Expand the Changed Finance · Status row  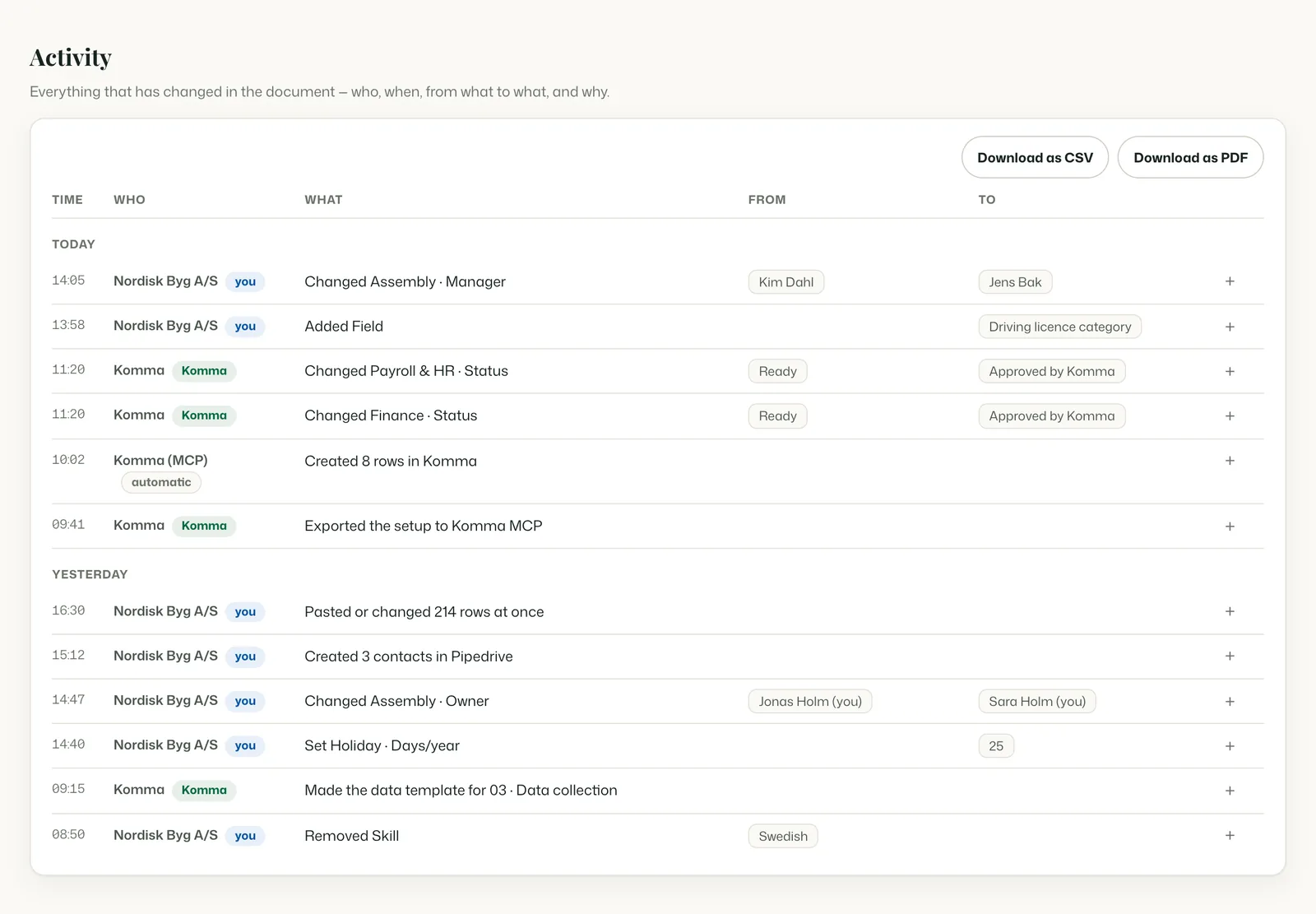[x=1230, y=415]
